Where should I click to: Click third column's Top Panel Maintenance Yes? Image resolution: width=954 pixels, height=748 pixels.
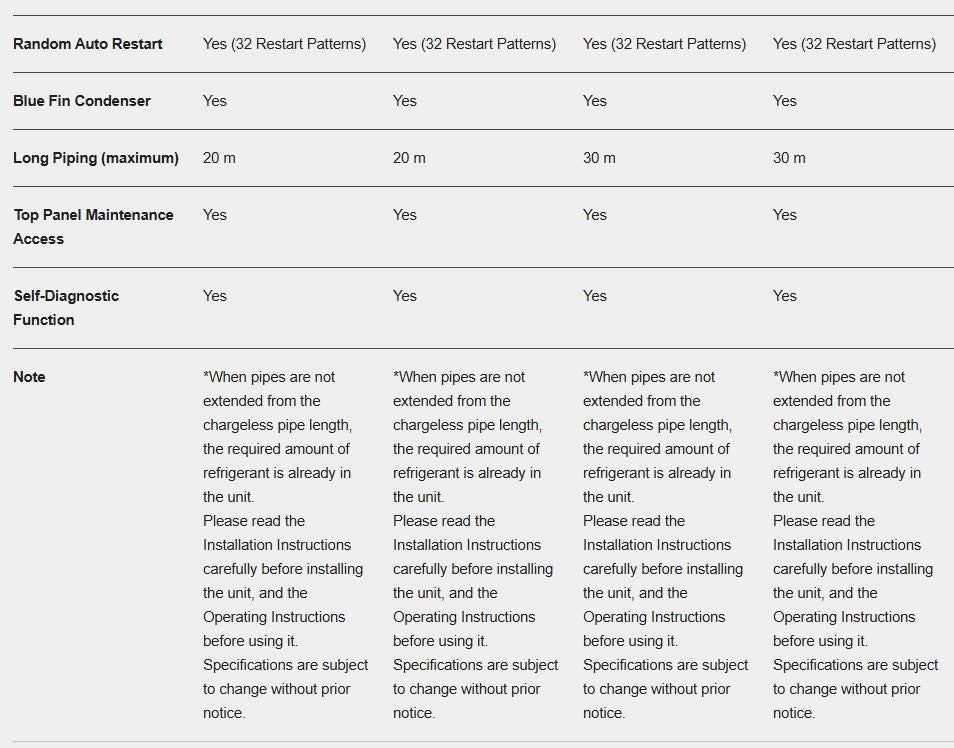594,215
